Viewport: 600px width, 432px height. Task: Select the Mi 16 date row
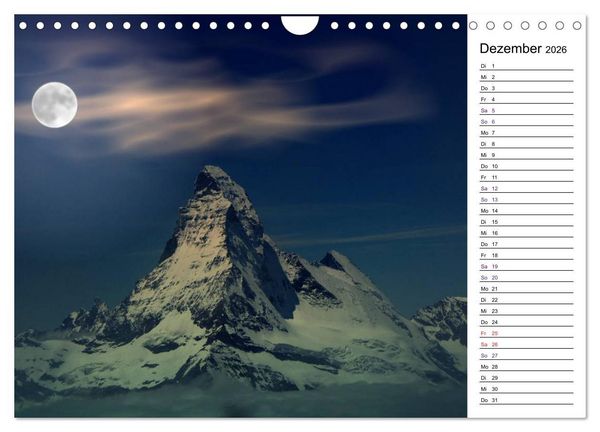[527, 233]
